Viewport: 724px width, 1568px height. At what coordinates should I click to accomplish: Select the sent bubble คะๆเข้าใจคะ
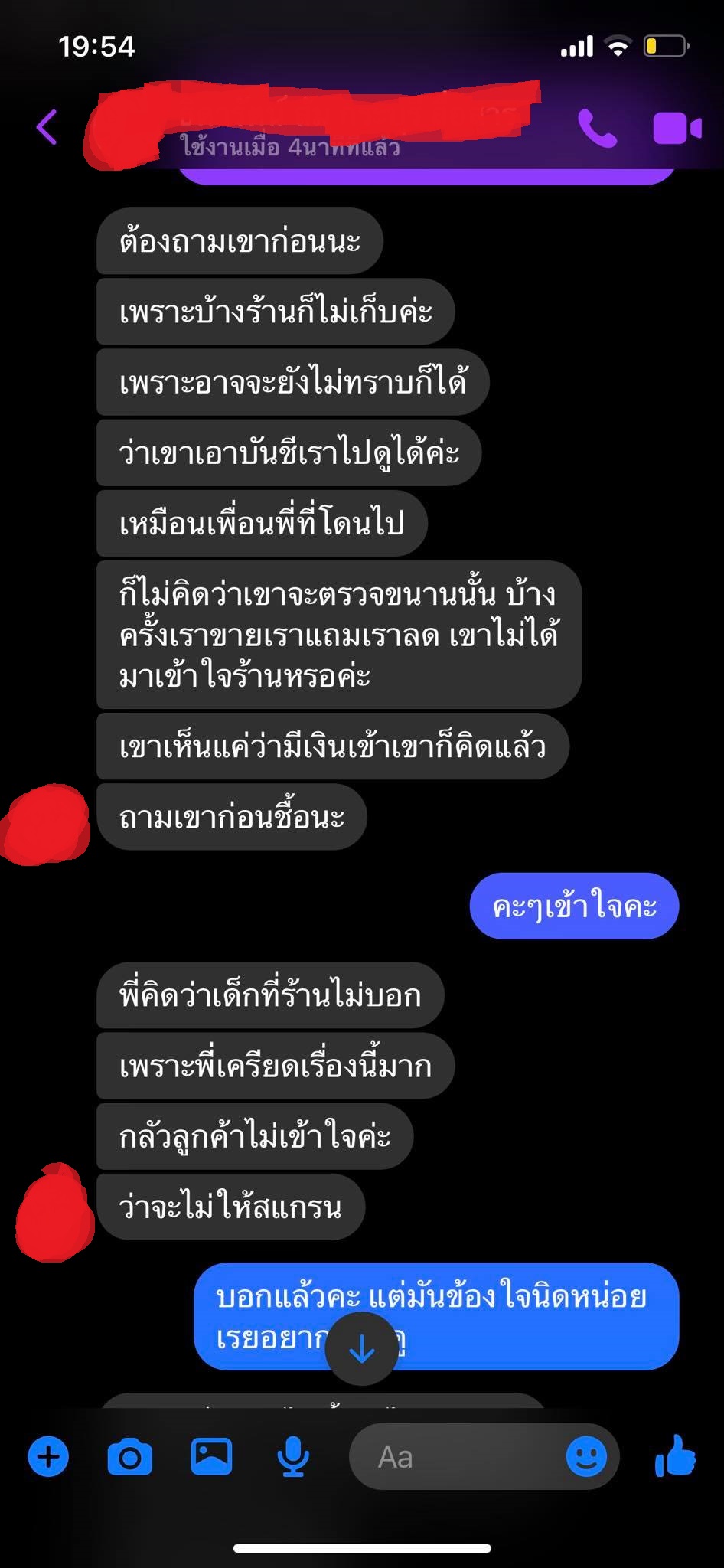pos(574,906)
